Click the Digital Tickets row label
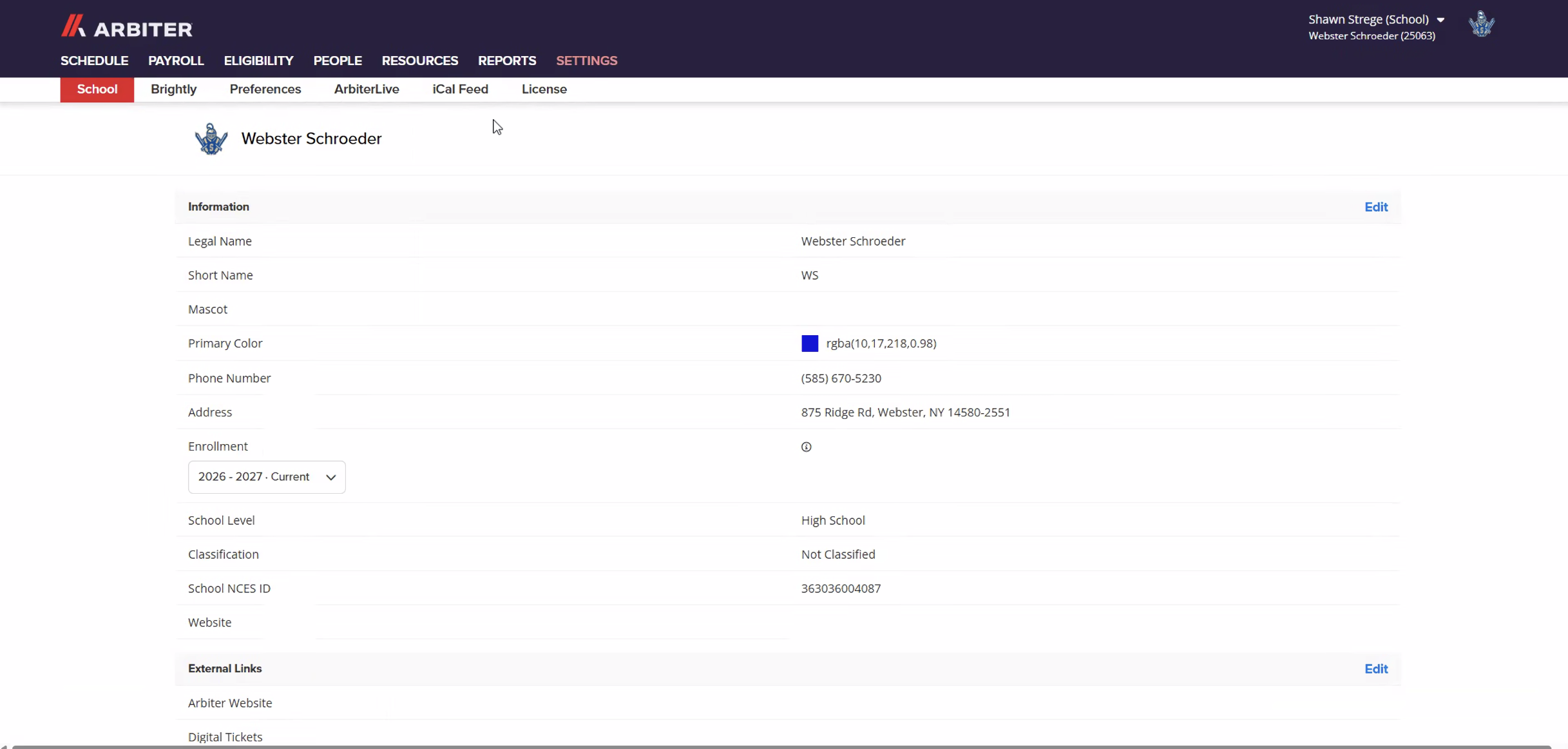1568x749 pixels. [x=225, y=737]
